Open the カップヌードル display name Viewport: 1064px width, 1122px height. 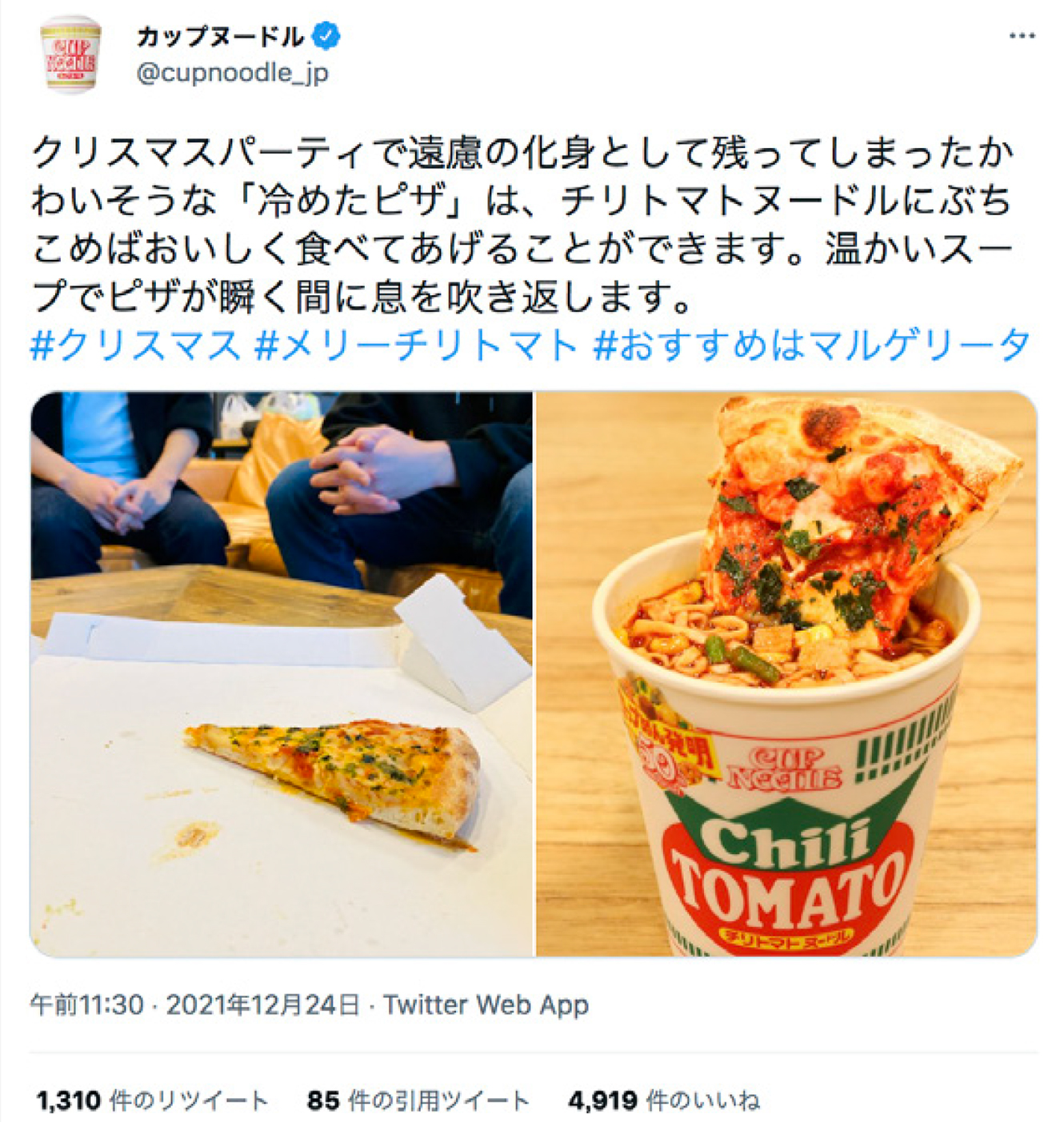pos(220,36)
